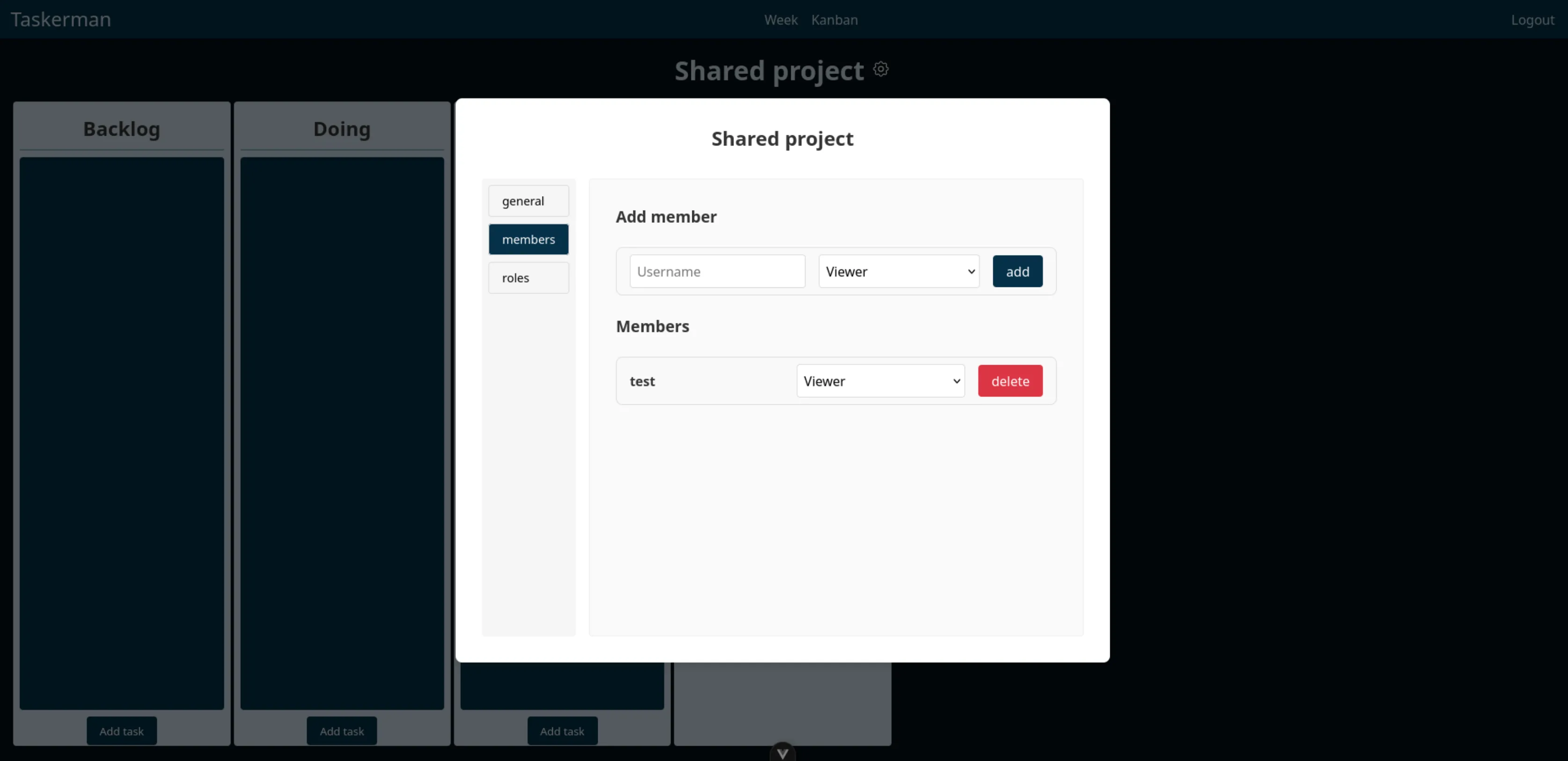Go to the Week view
1568x761 pixels.
781,20
